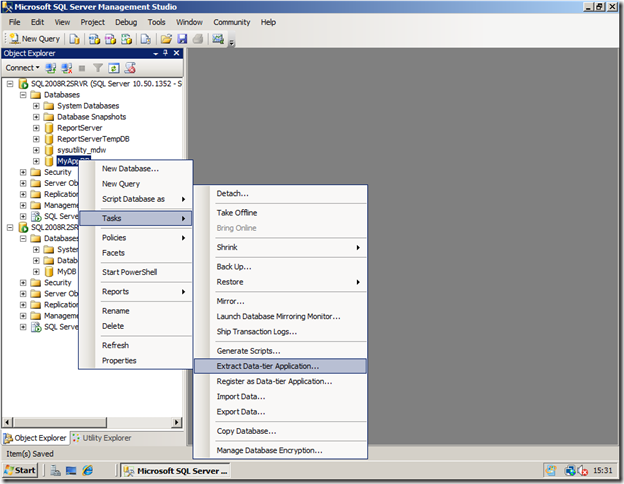Select the sysutility_mdw database
Image resolution: width=624 pixels, height=484 pixels.
coord(82,150)
